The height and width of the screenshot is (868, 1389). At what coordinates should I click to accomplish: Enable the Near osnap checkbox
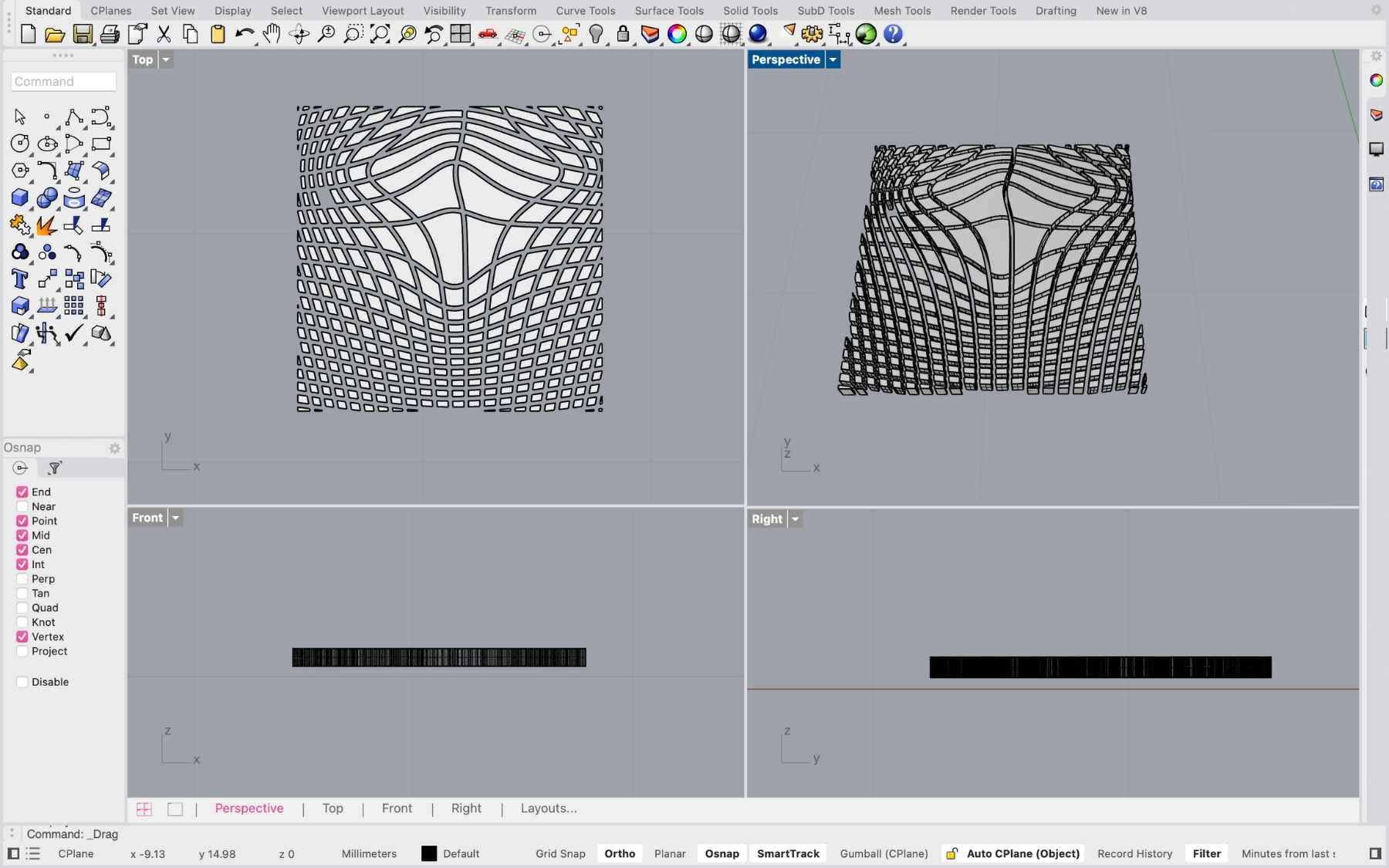(22, 506)
